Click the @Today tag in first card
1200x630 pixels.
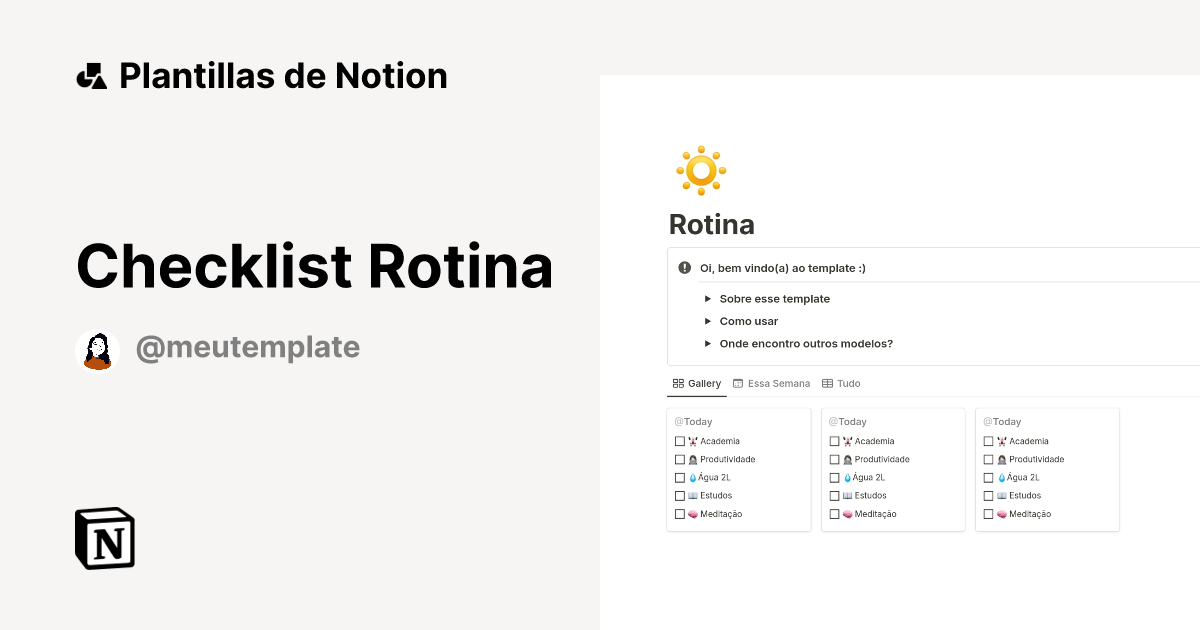(x=693, y=421)
